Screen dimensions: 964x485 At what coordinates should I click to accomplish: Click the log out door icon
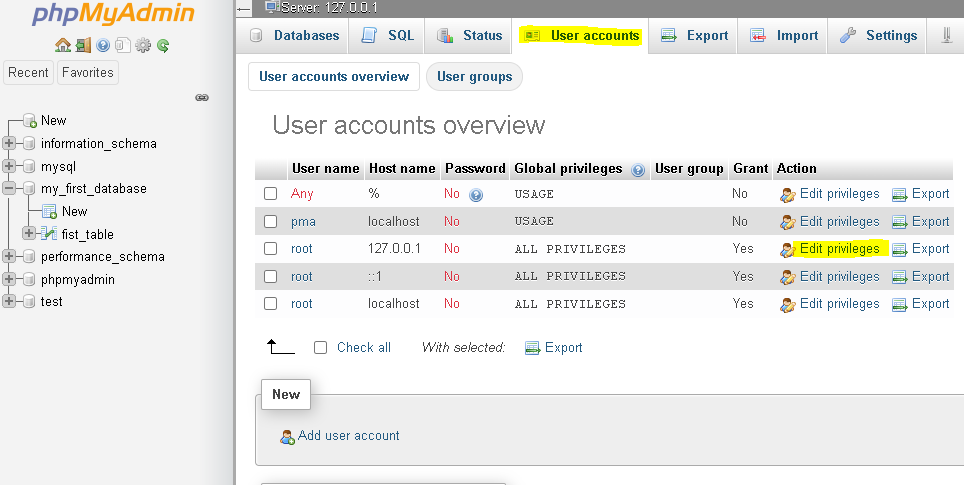click(x=83, y=45)
